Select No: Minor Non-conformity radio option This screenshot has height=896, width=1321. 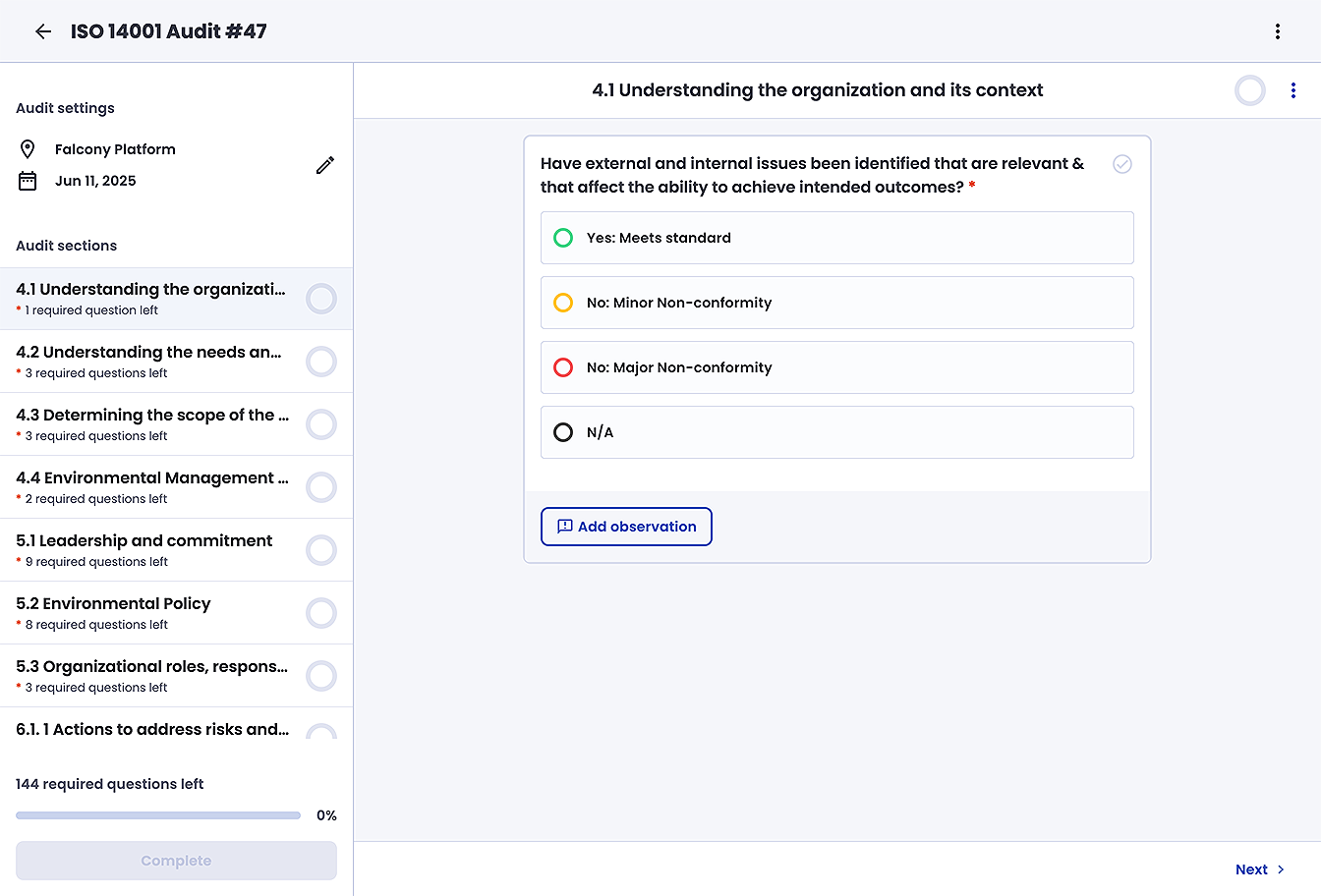837,303
